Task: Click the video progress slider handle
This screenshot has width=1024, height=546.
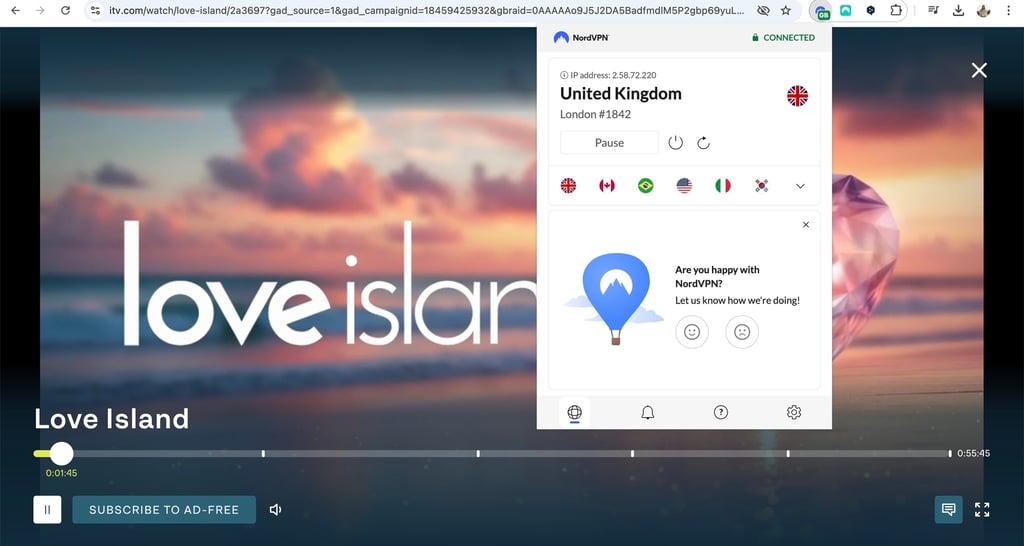Action: (61, 453)
